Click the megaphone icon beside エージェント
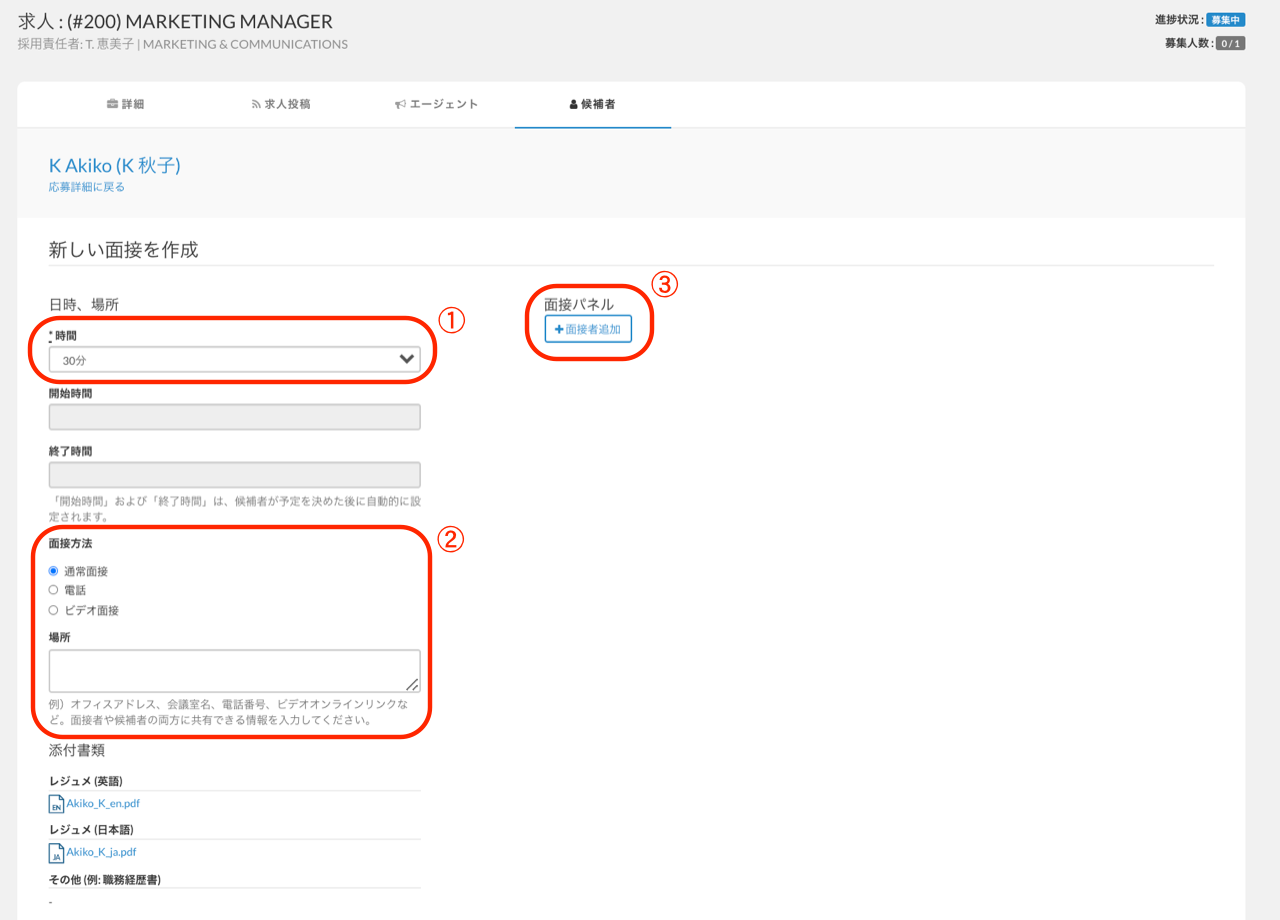 [x=400, y=104]
